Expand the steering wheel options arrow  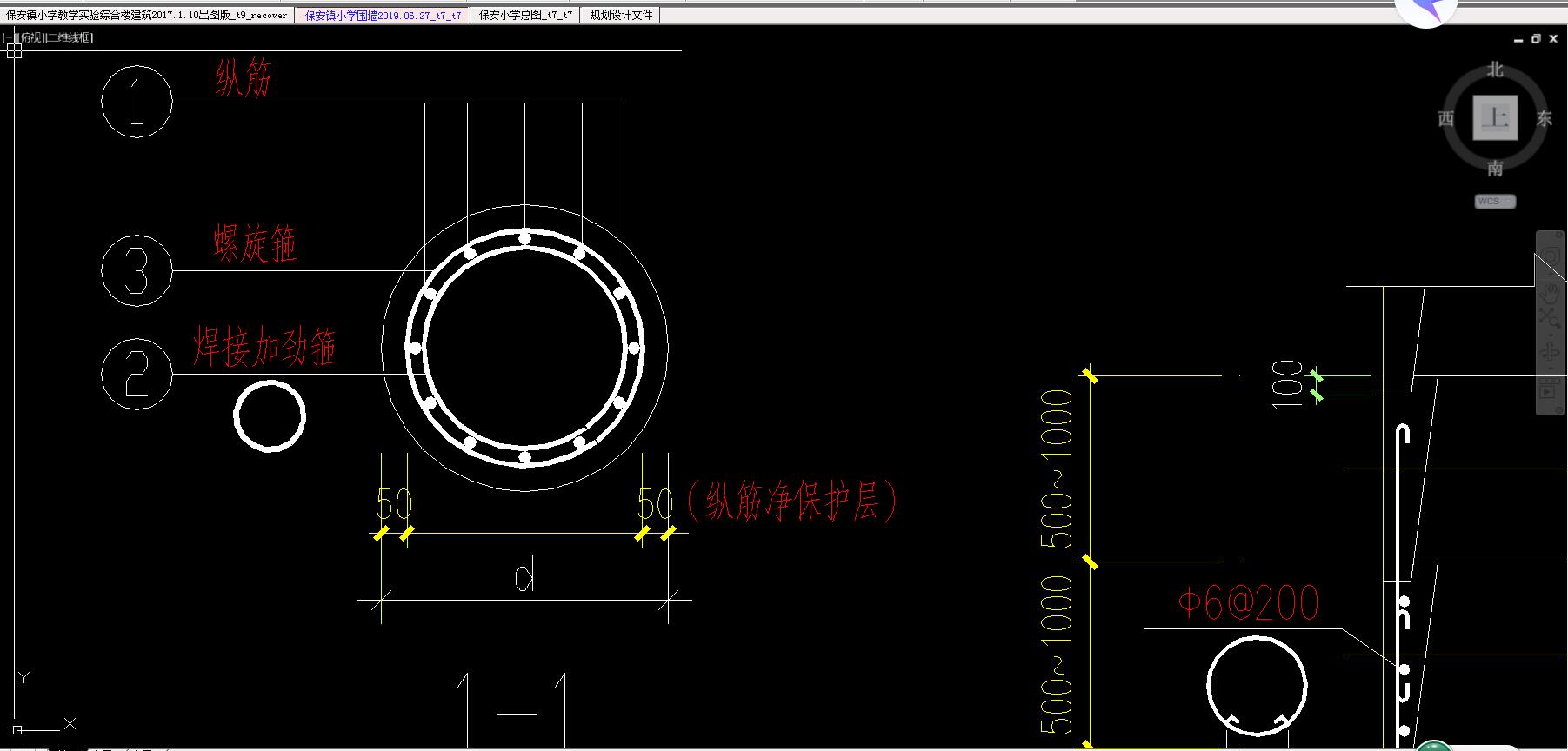click(1551, 273)
